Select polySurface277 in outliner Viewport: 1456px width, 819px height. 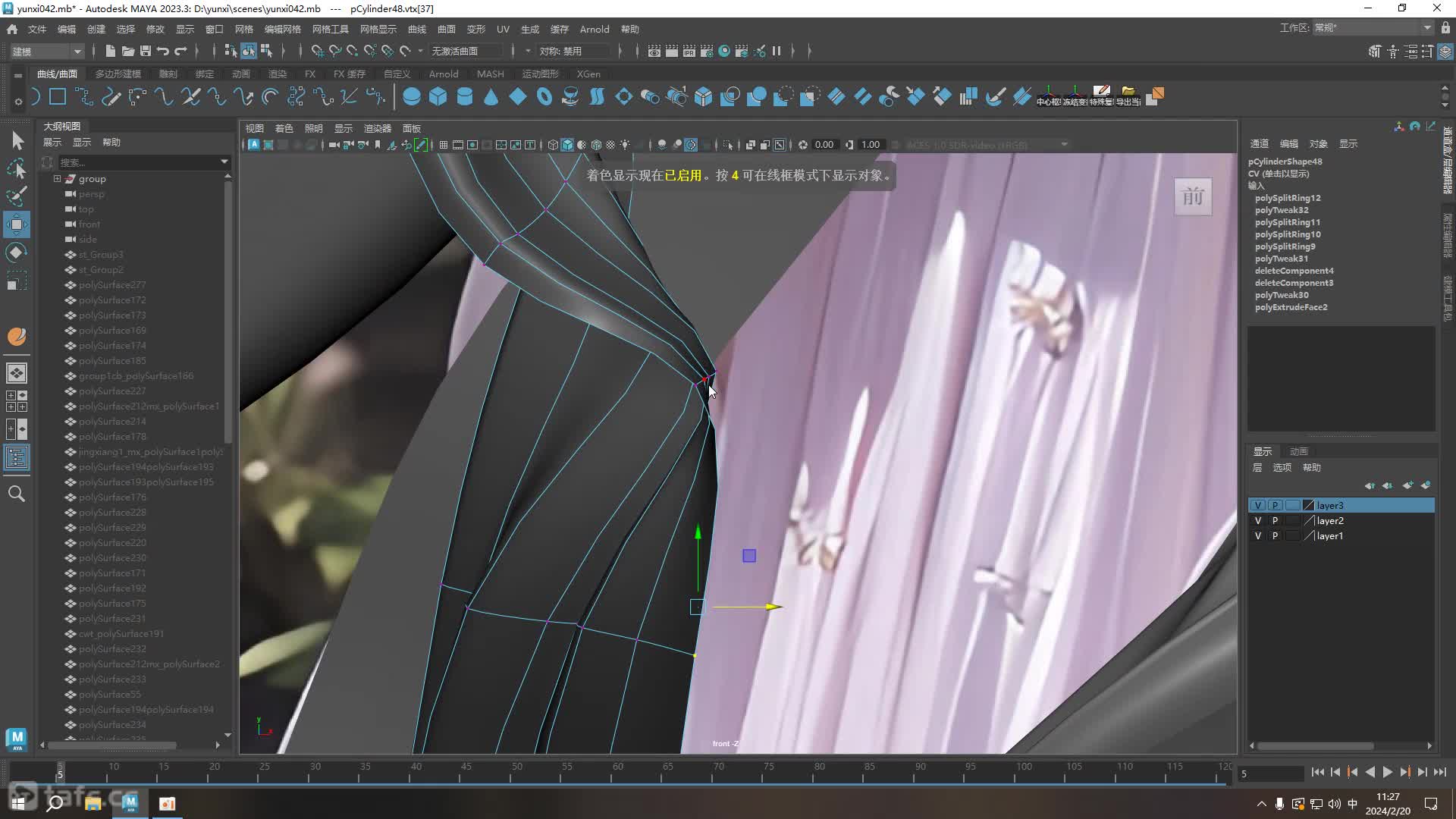coord(112,285)
